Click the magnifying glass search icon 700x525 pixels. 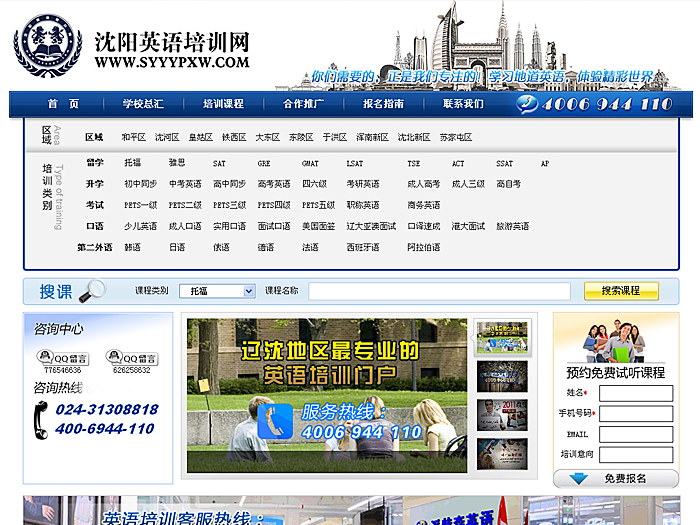92,291
